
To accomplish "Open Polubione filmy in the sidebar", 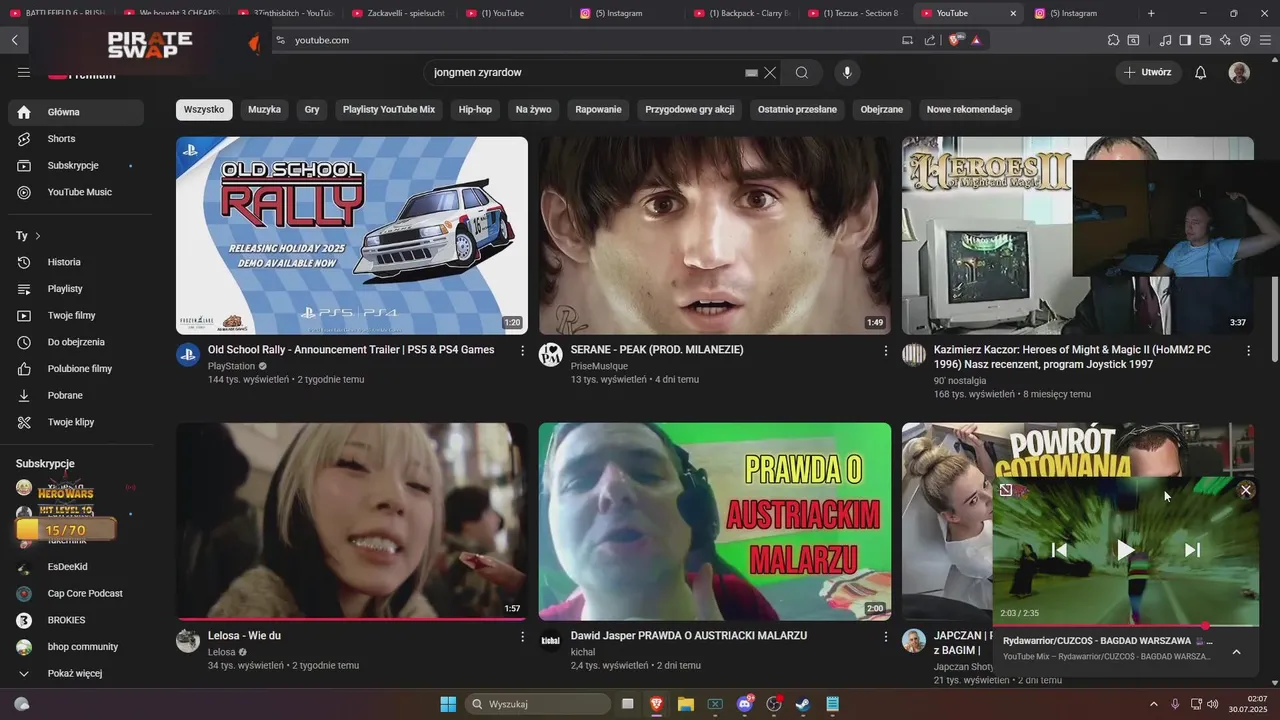I will (76, 369).
